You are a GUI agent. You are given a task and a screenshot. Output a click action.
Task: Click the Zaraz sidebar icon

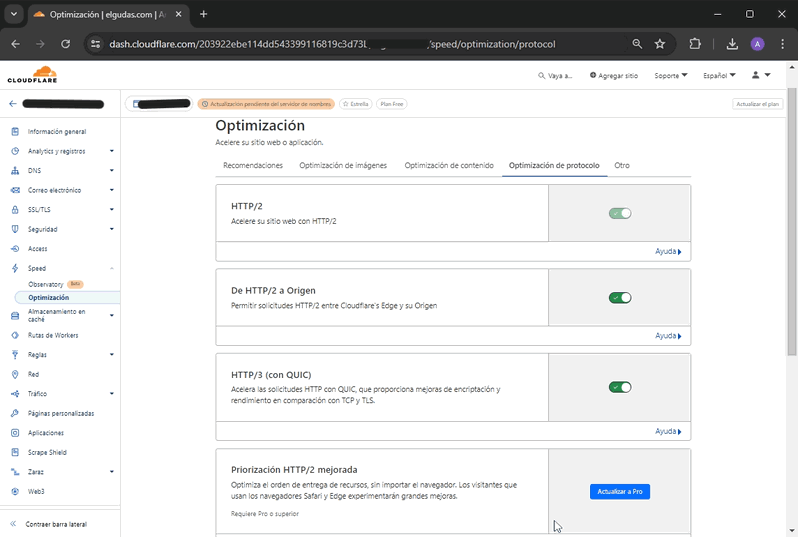point(15,472)
